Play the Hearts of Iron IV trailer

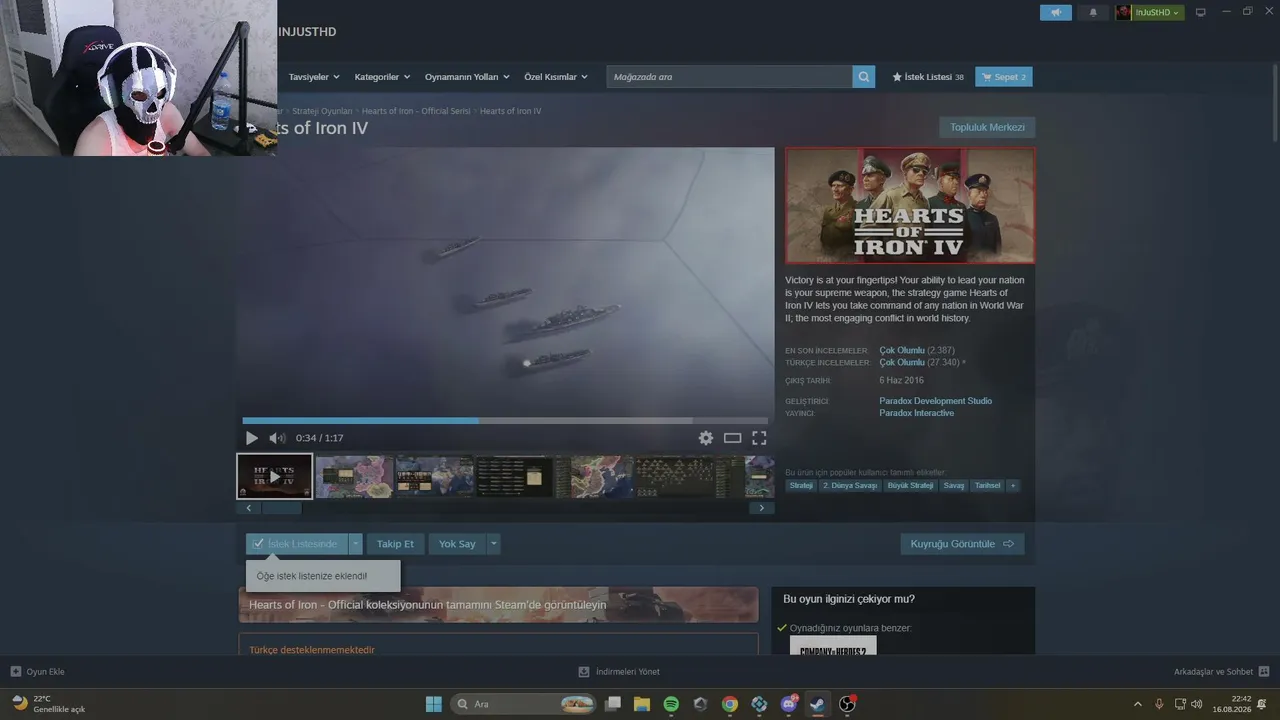pos(251,438)
